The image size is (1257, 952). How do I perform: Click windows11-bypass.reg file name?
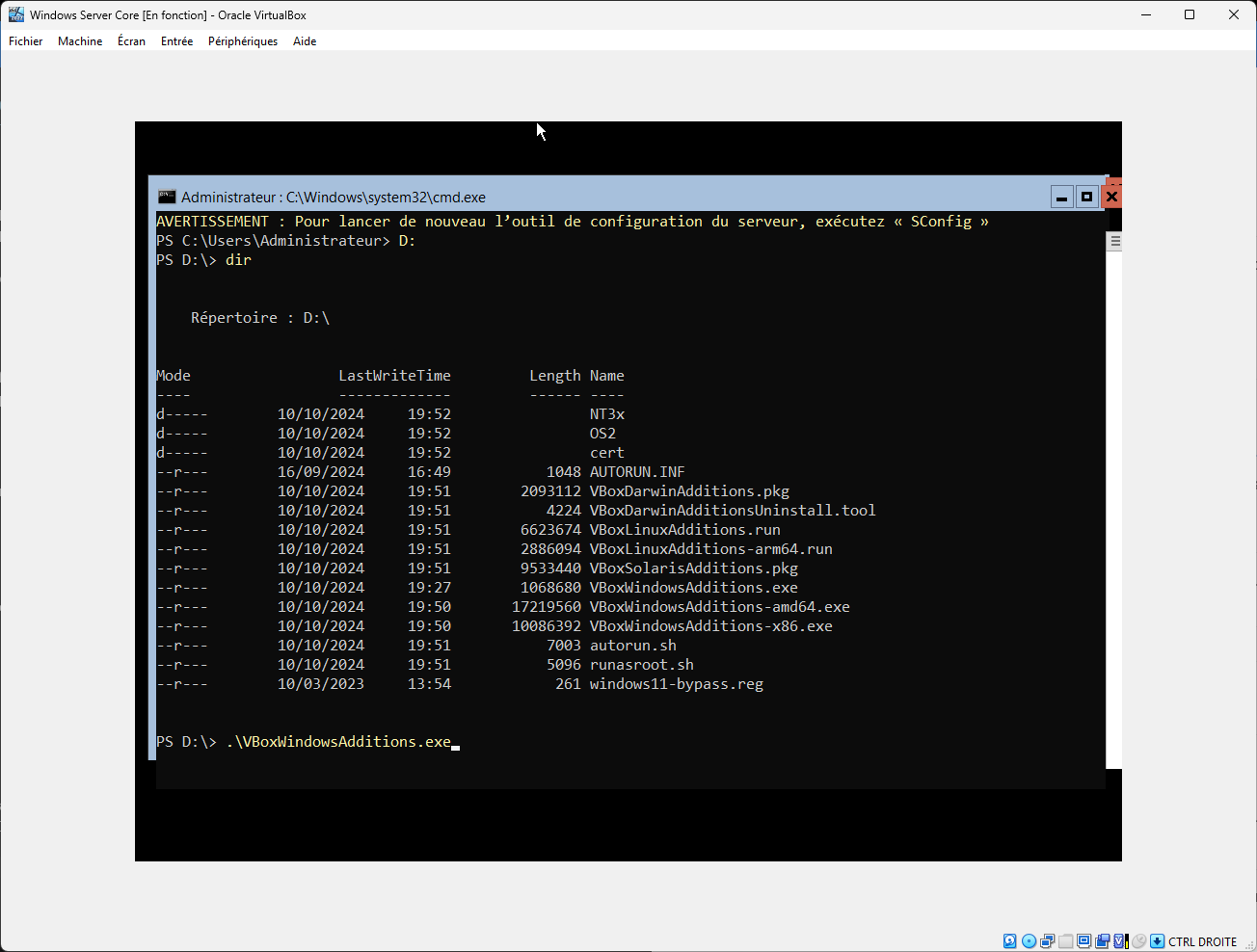pos(677,684)
